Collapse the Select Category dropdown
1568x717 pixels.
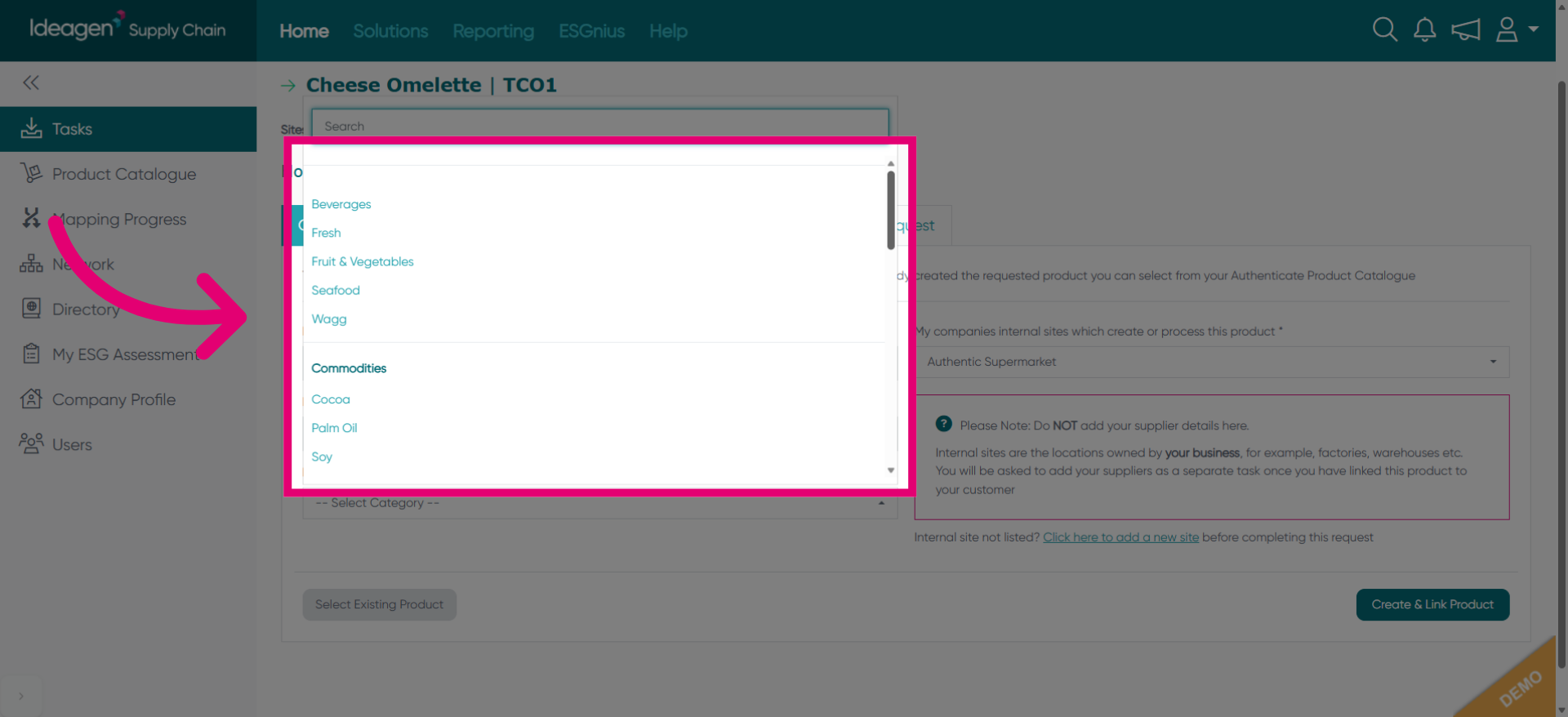tap(600, 503)
